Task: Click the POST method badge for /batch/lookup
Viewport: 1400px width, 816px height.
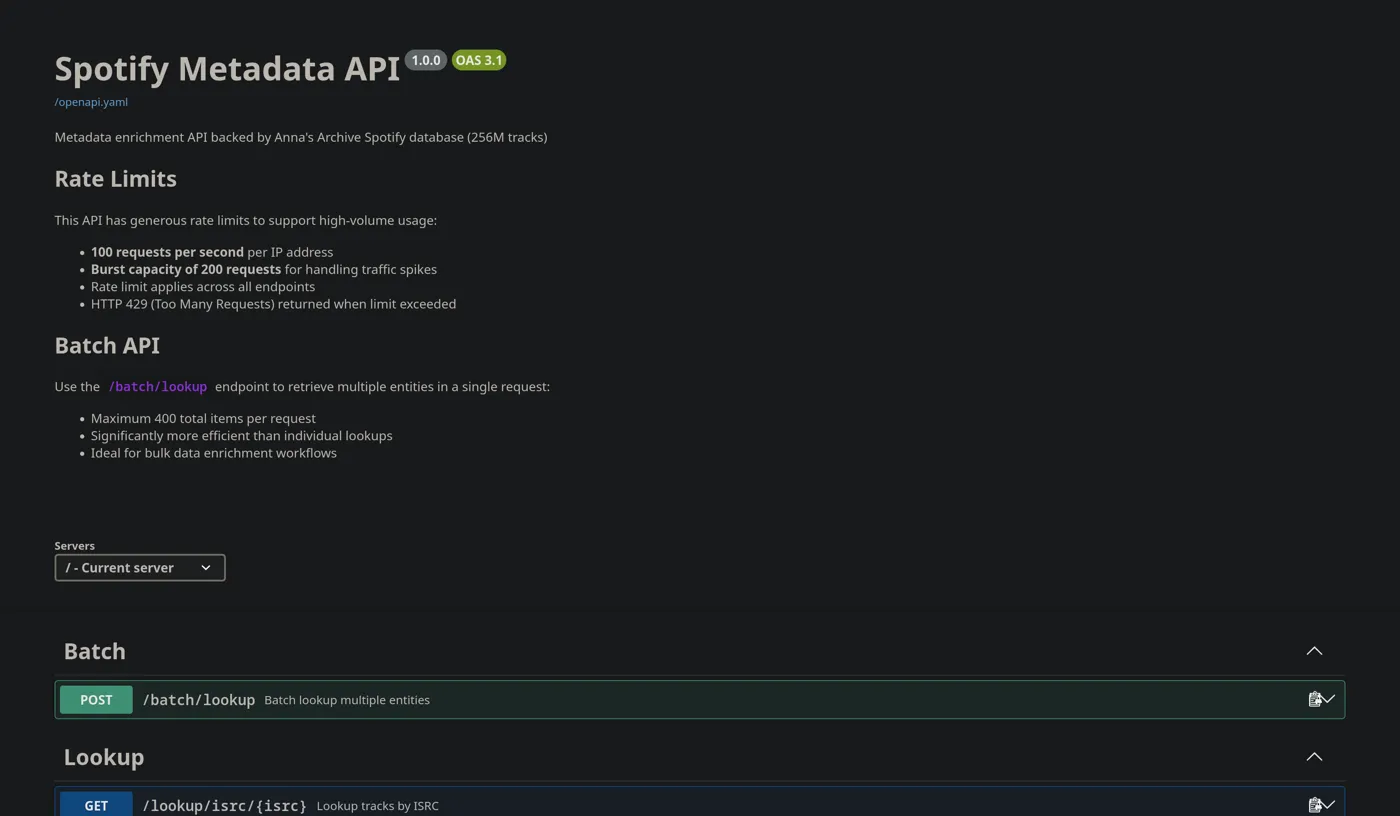Action: [96, 700]
